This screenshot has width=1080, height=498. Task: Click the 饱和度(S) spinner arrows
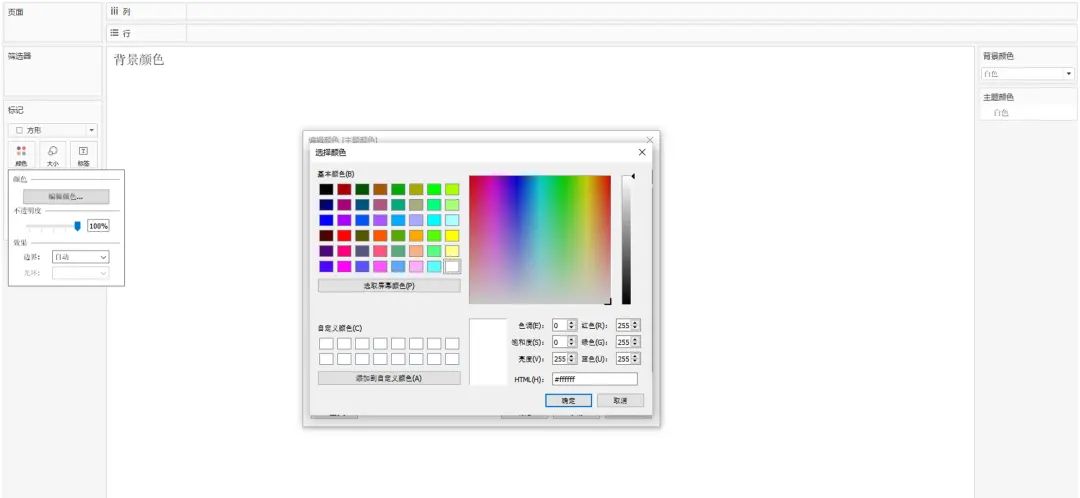[572, 342]
